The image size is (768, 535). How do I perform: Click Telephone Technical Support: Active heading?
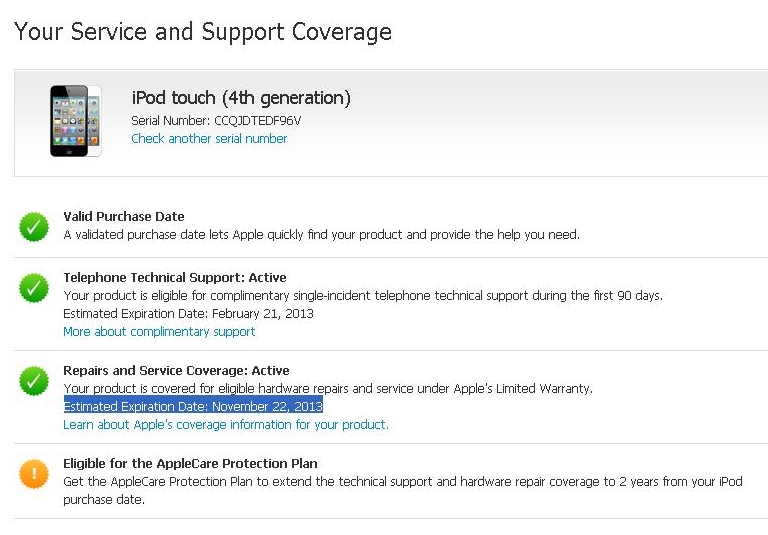click(x=175, y=277)
